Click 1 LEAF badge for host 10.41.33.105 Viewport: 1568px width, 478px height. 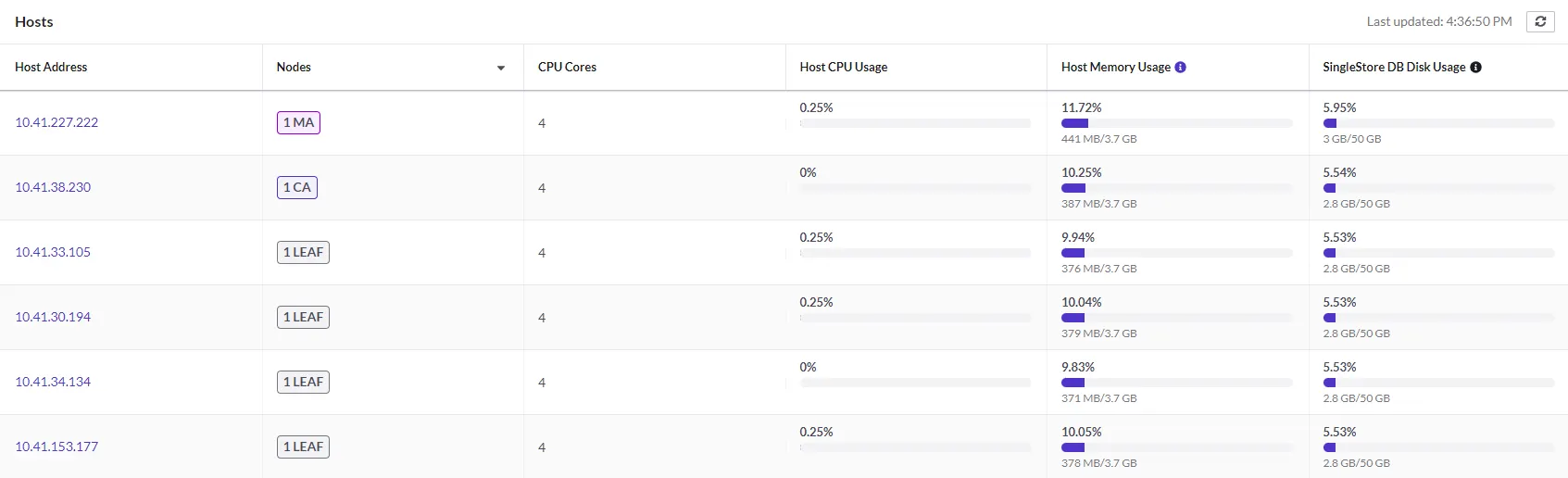click(303, 252)
